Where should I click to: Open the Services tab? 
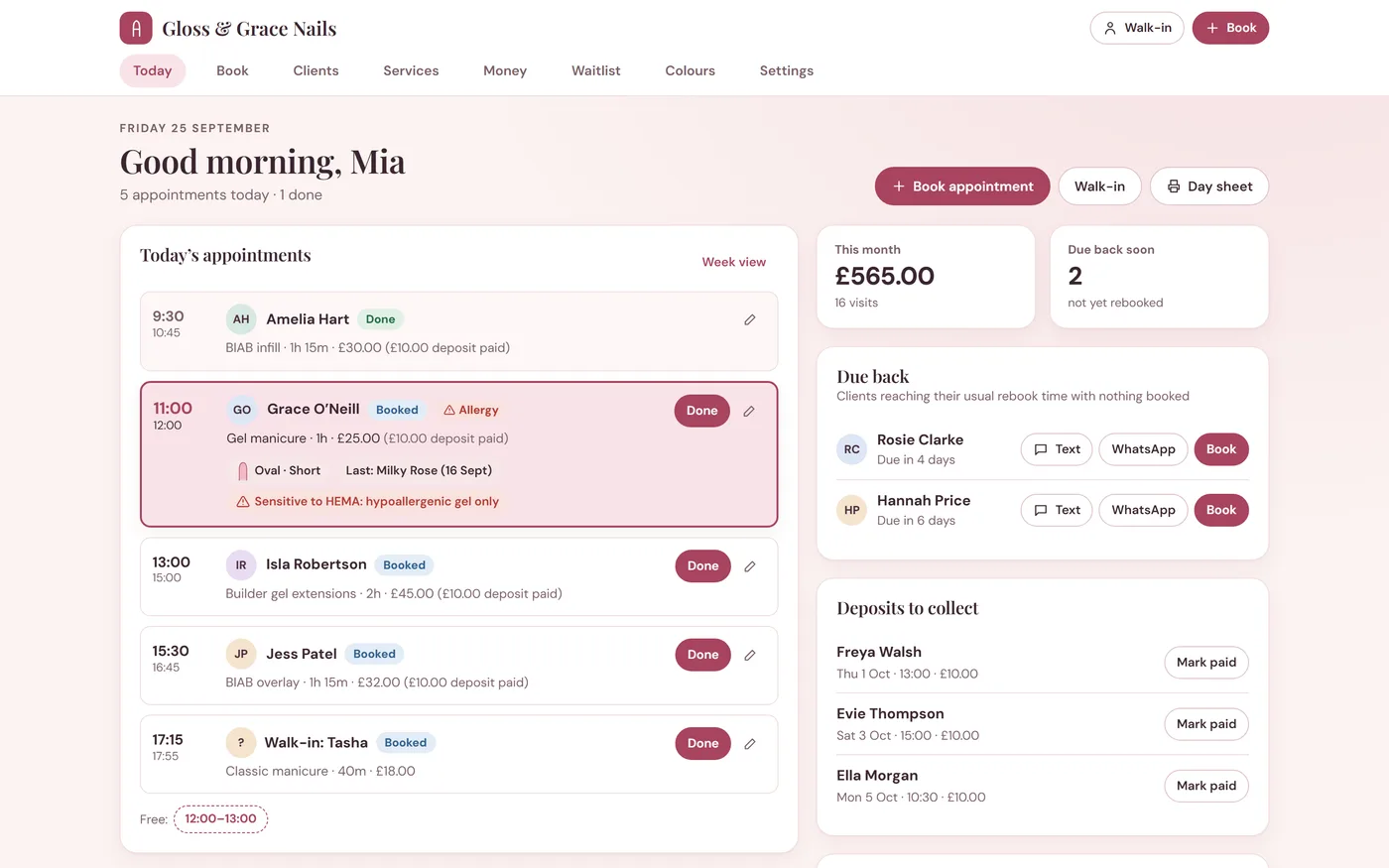[x=411, y=70]
